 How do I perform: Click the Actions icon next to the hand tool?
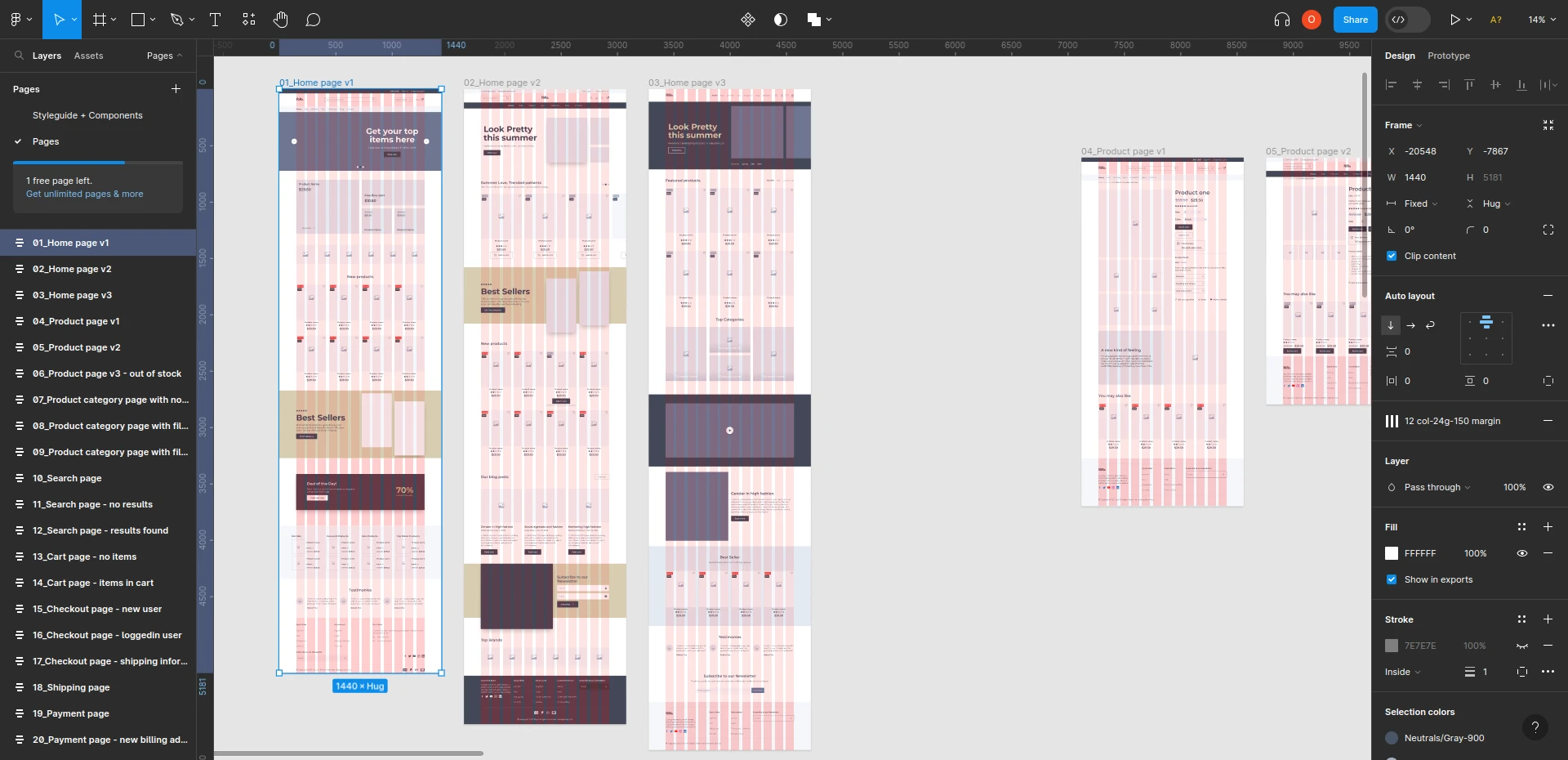click(249, 20)
